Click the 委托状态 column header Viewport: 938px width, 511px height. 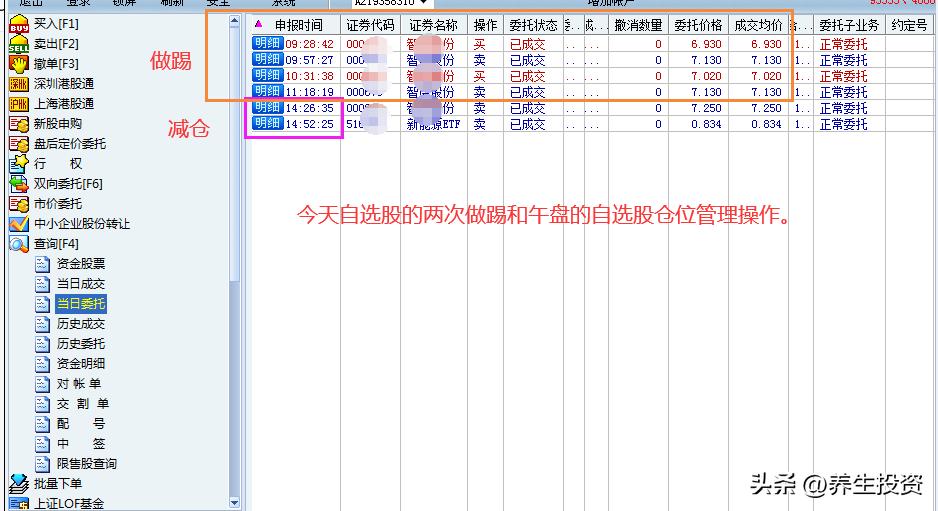[x=533, y=25]
